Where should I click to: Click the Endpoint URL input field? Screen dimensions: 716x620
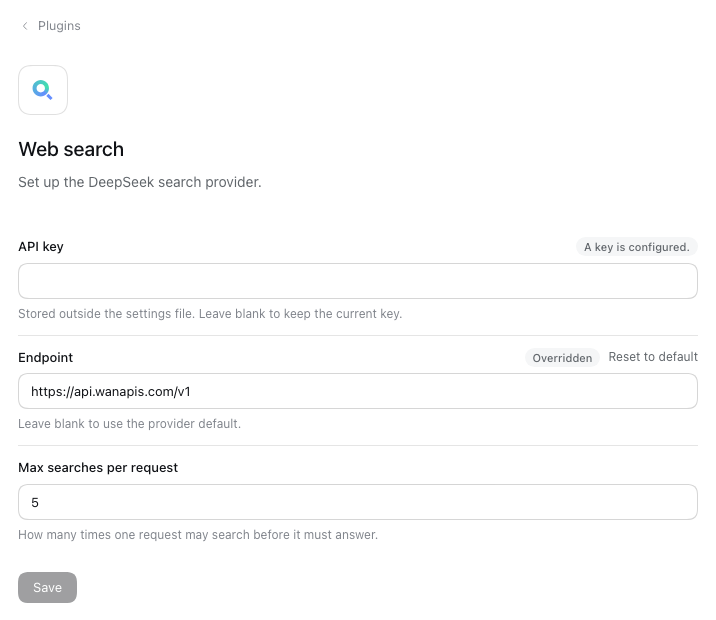pyautogui.click(x=358, y=391)
